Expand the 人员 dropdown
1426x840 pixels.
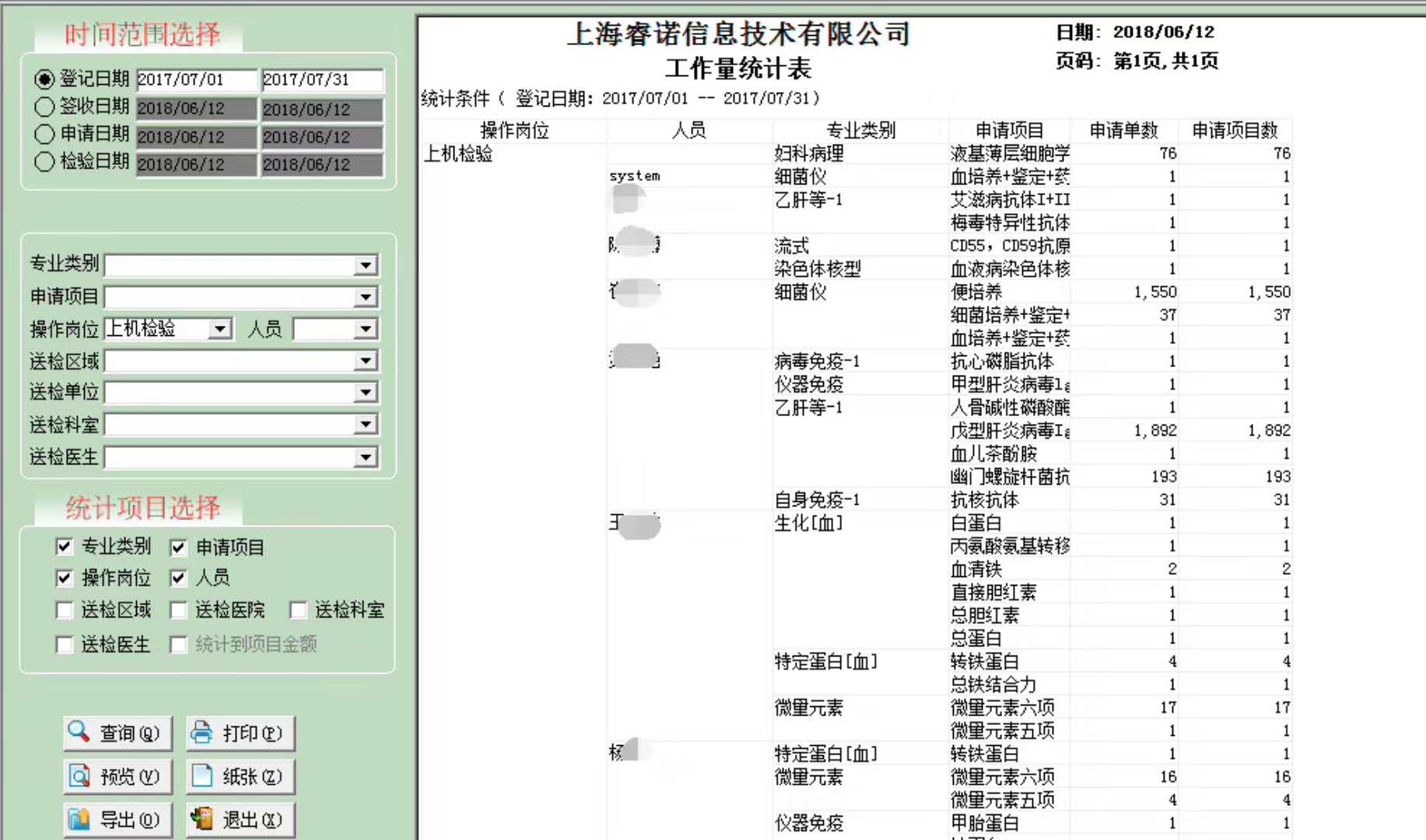point(365,330)
